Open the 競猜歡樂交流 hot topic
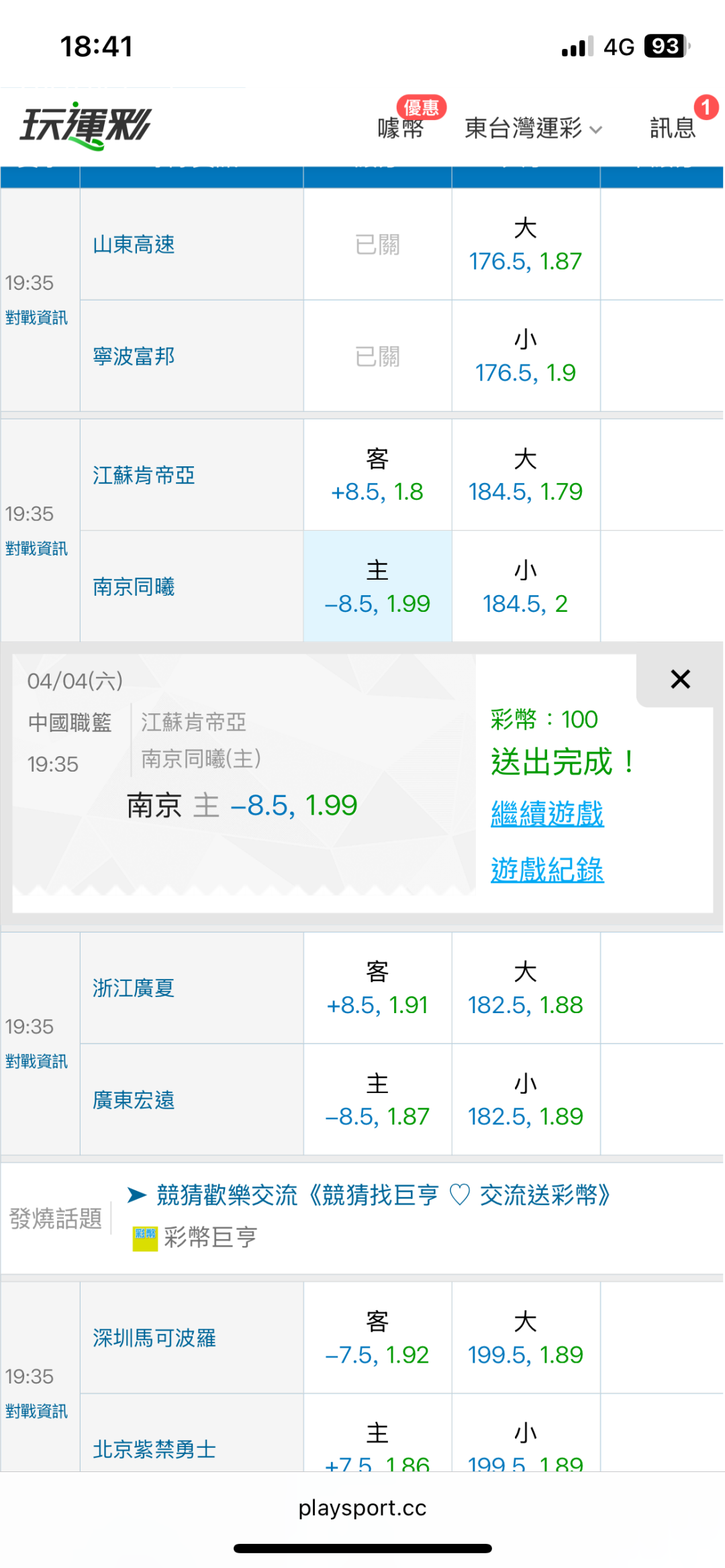This screenshot has height=1568, width=725. pos(383,1195)
